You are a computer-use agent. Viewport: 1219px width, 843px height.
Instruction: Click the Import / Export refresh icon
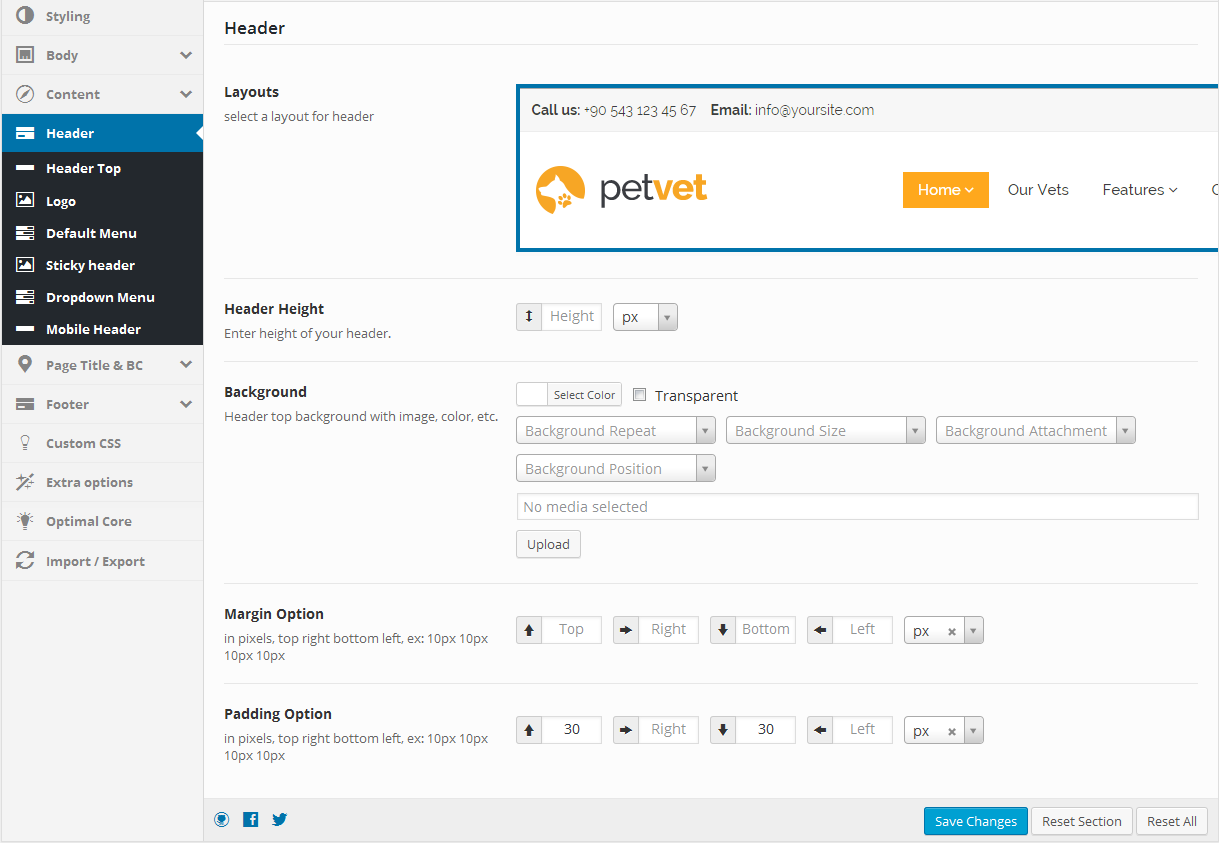click(25, 561)
